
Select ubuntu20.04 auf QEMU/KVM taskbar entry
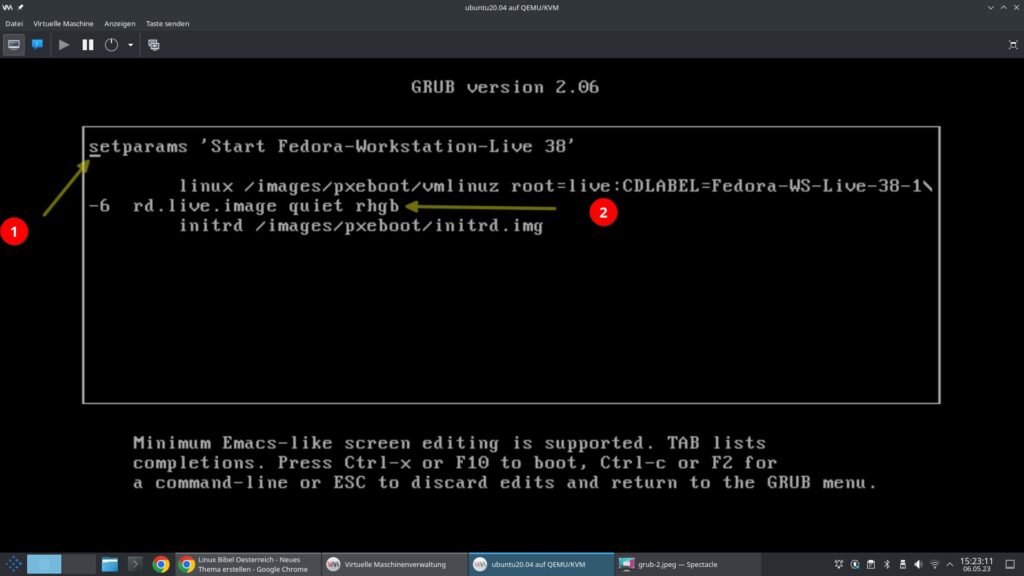click(x=541, y=564)
